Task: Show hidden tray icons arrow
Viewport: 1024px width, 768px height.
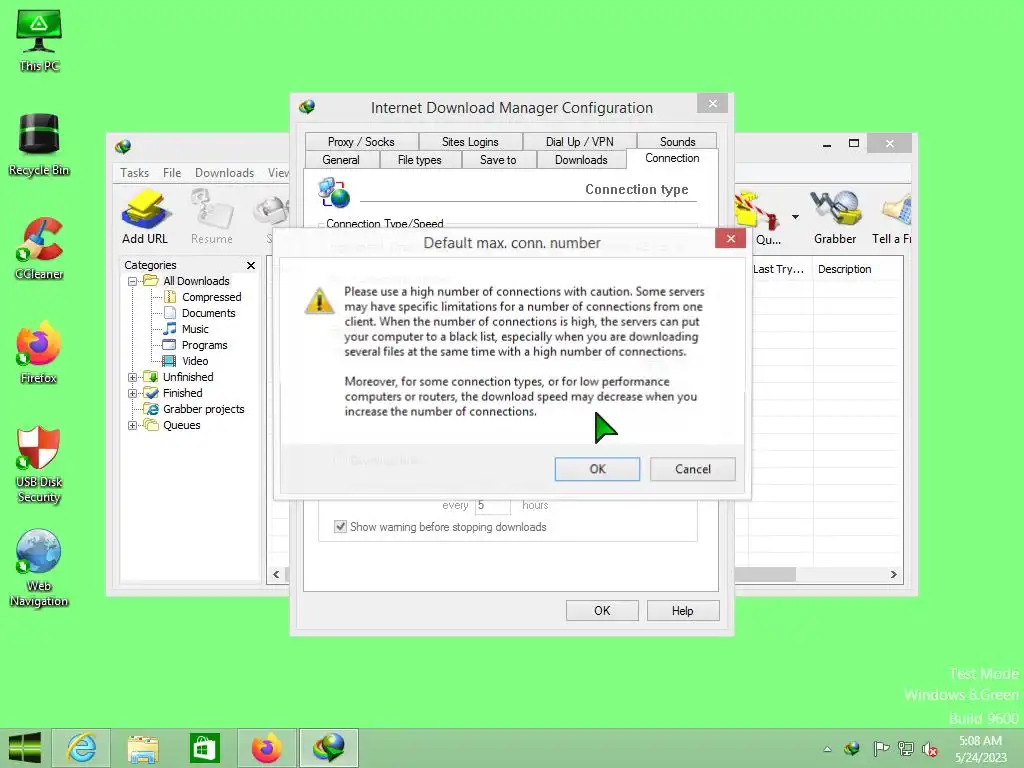Action: coord(827,749)
